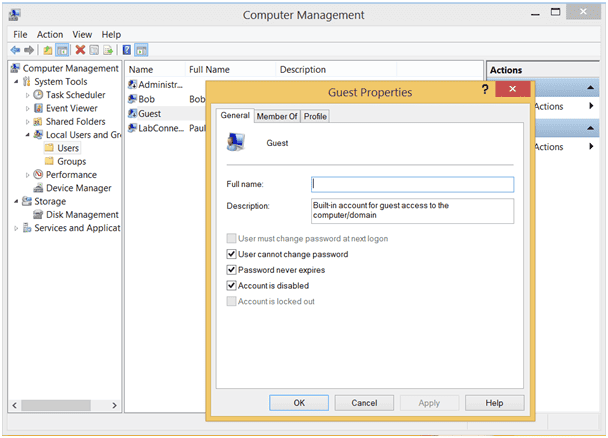Click the System Tools icon
Viewport: 608px width, 438px height.
click(26, 81)
